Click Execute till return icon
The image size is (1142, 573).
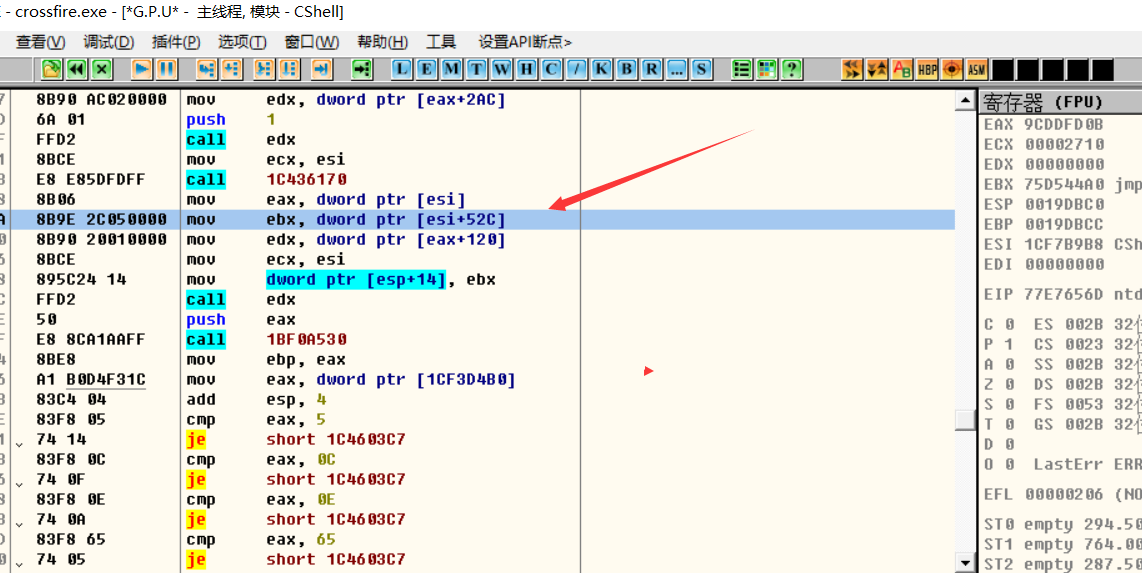(321, 69)
